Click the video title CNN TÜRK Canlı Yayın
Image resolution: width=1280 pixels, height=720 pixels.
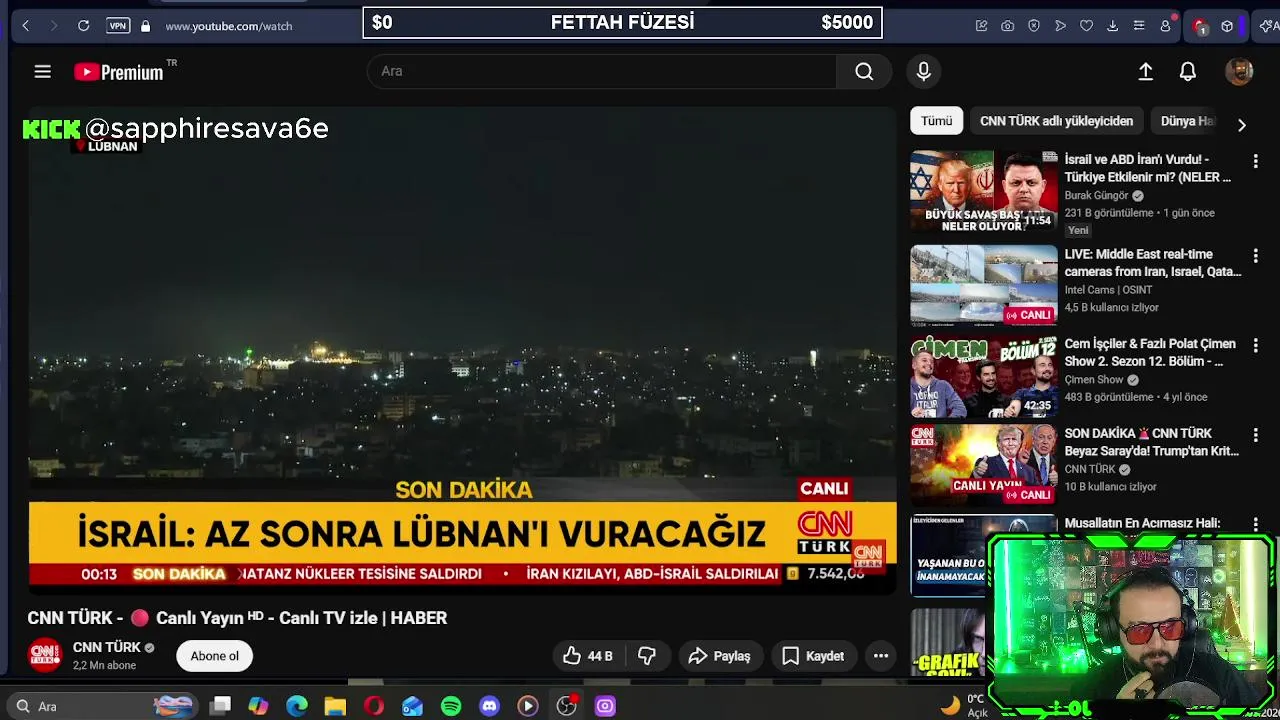237,618
